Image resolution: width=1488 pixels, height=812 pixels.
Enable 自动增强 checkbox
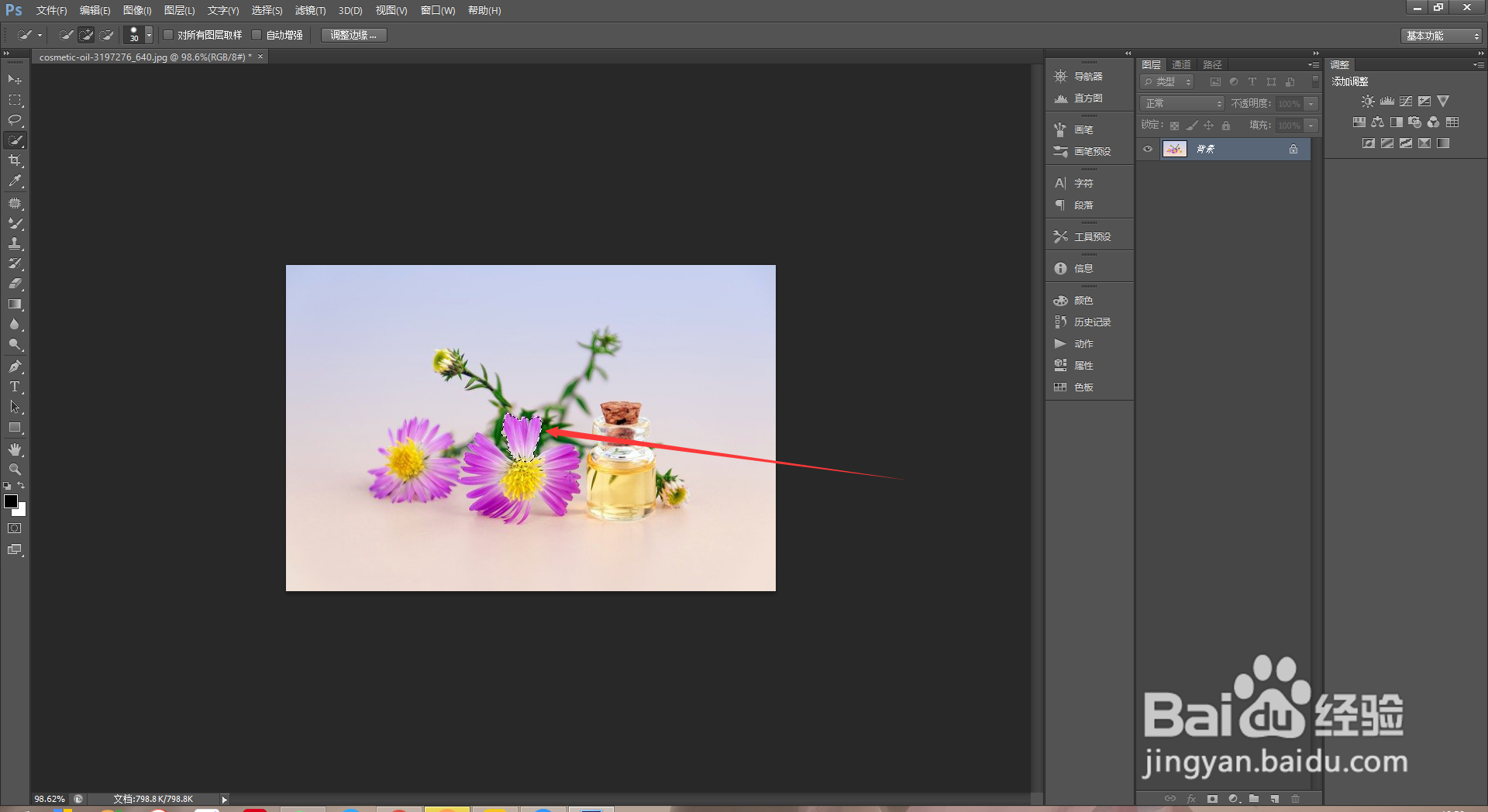(257, 35)
